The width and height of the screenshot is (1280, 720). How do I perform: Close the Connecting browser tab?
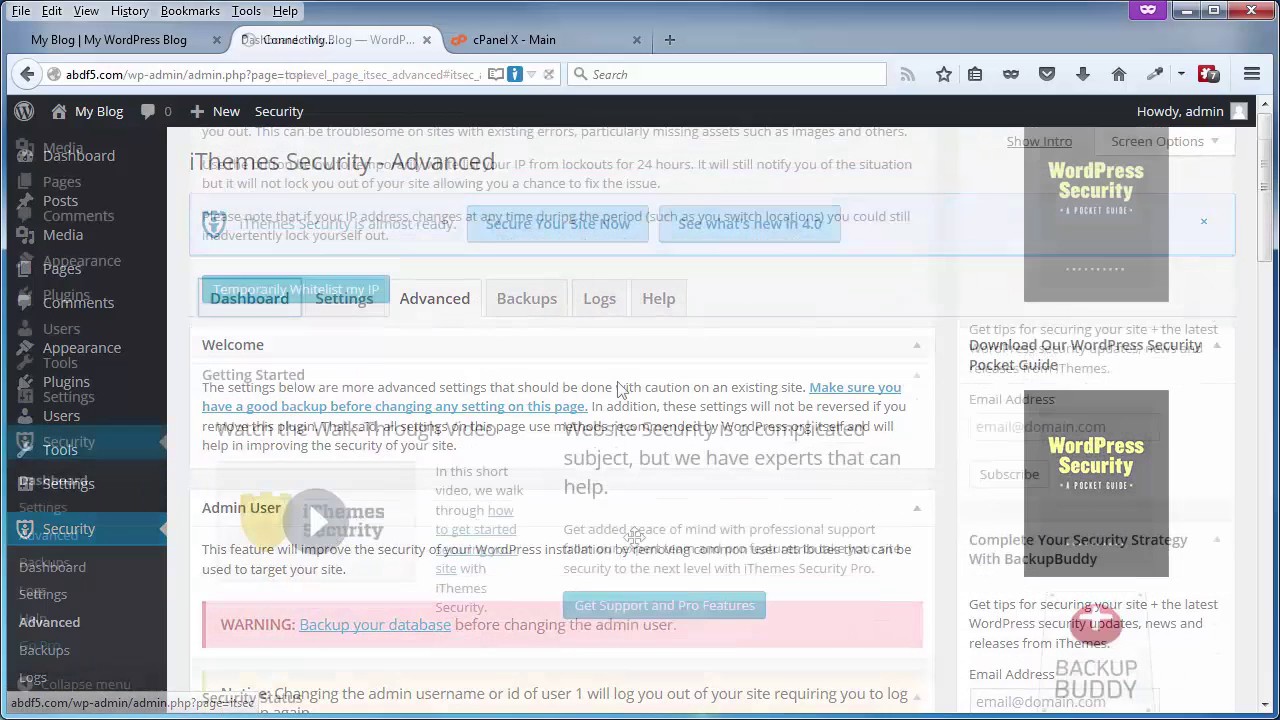tap(427, 40)
